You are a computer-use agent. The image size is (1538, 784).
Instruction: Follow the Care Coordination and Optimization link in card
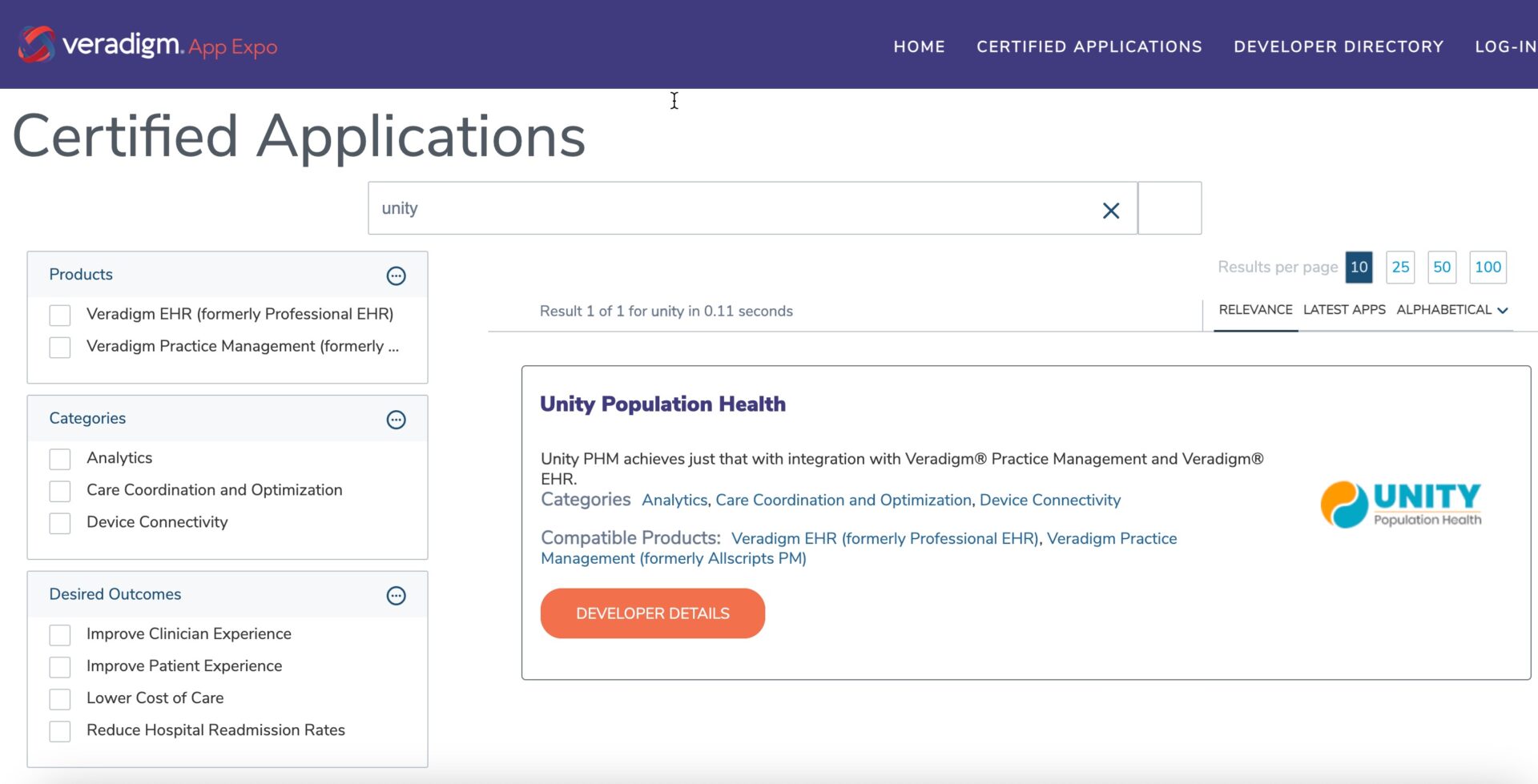click(843, 501)
